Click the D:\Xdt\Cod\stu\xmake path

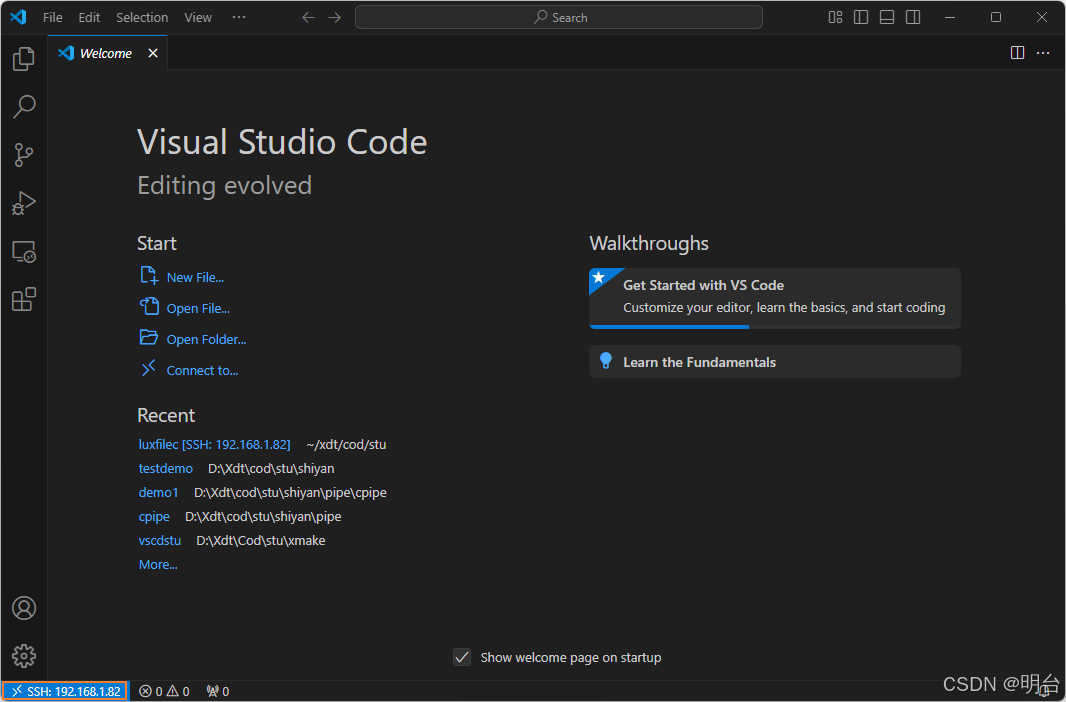(x=261, y=541)
